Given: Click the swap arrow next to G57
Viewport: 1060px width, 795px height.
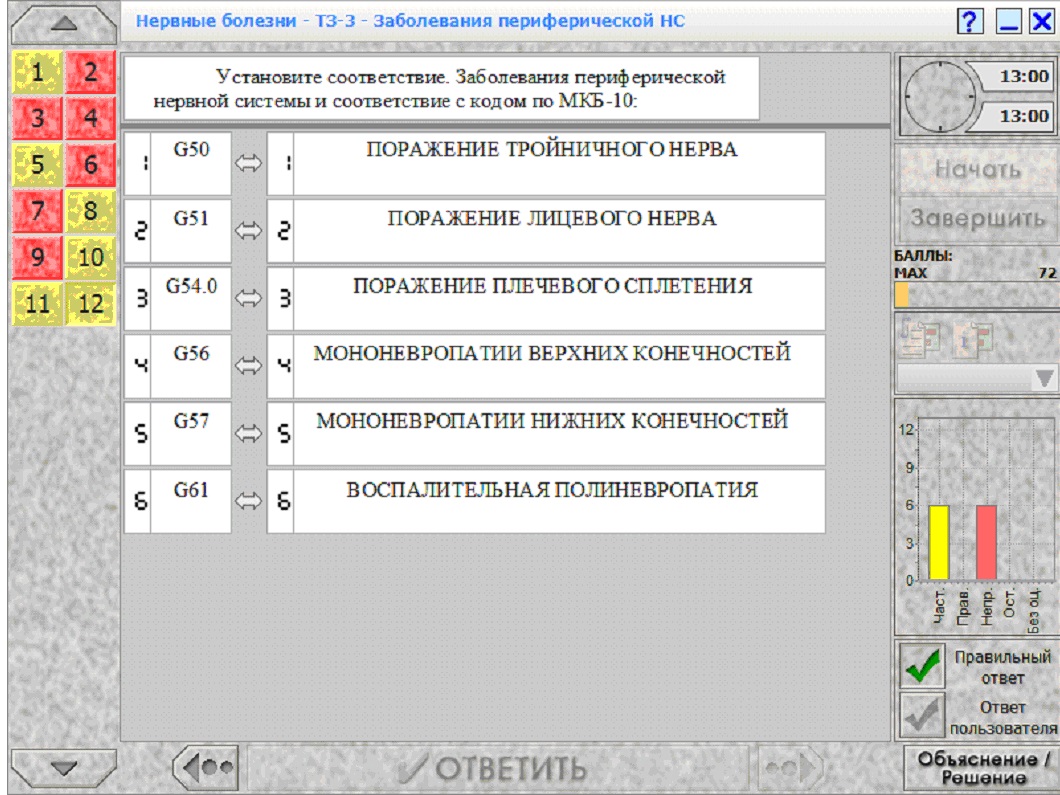Looking at the screenshot, I should point(248,433).
